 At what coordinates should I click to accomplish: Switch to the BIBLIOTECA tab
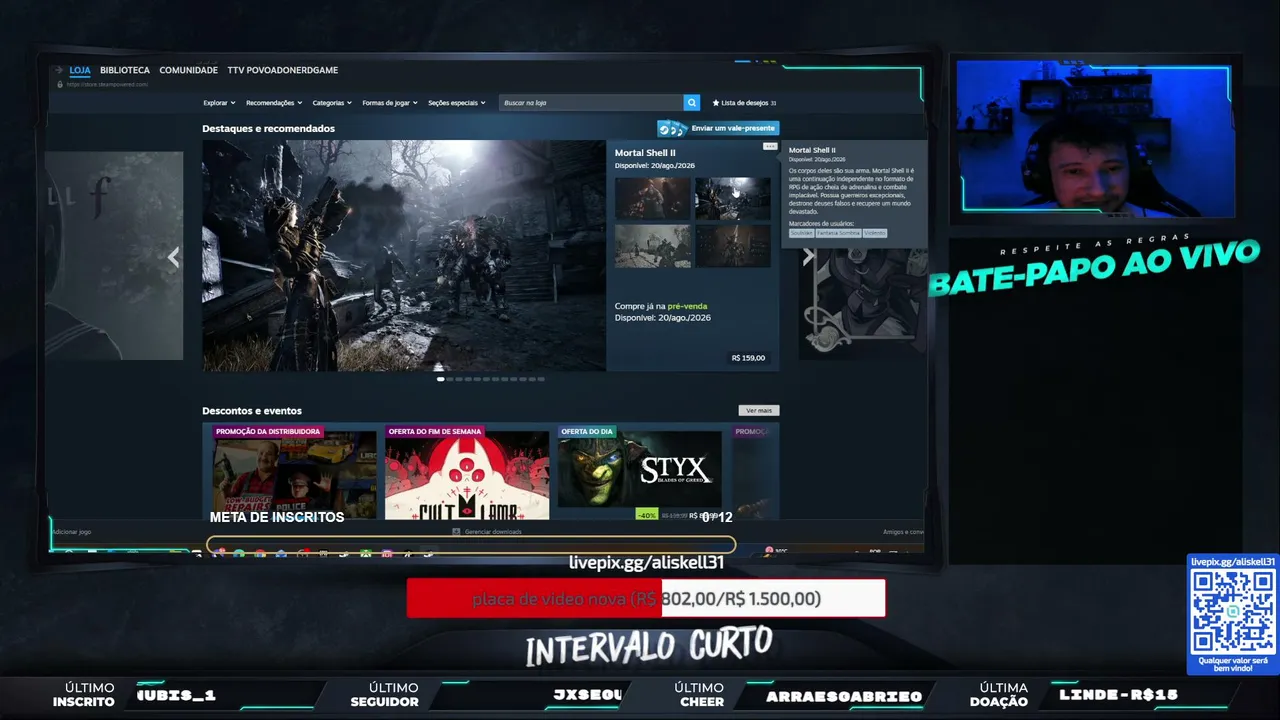point(125,70)
